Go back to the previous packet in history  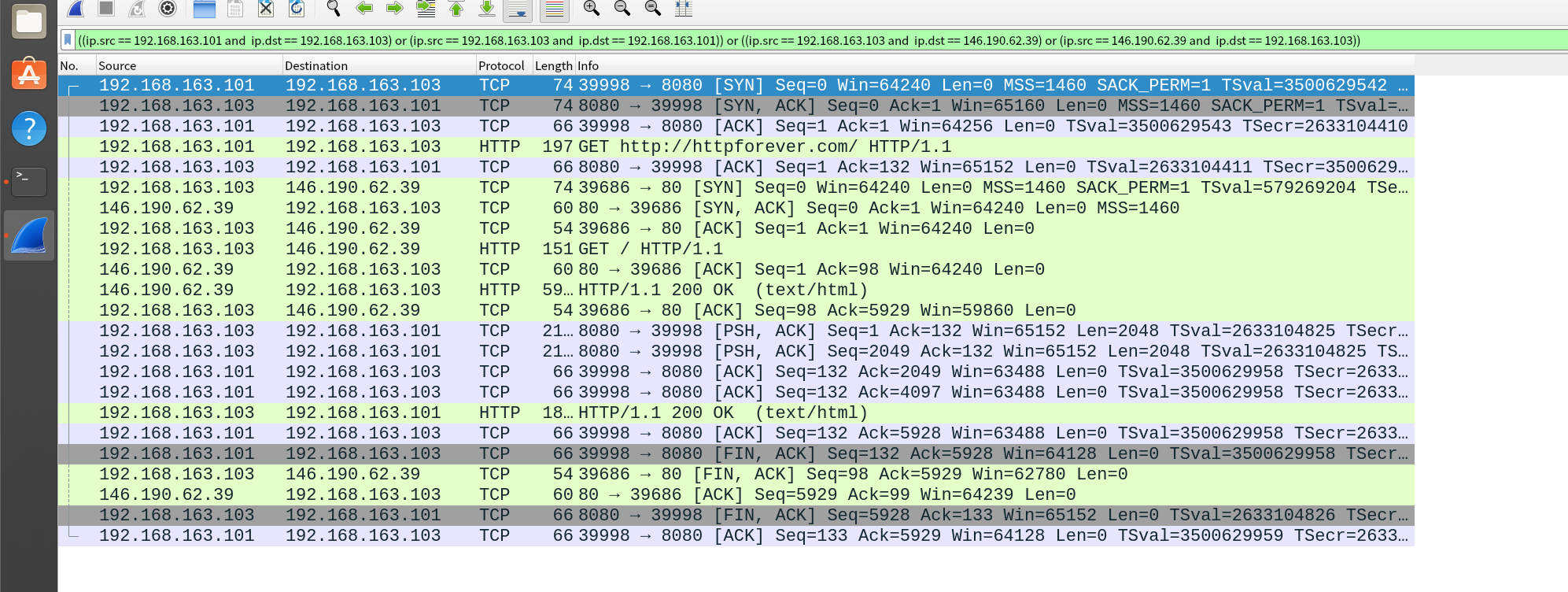point(364,9)
